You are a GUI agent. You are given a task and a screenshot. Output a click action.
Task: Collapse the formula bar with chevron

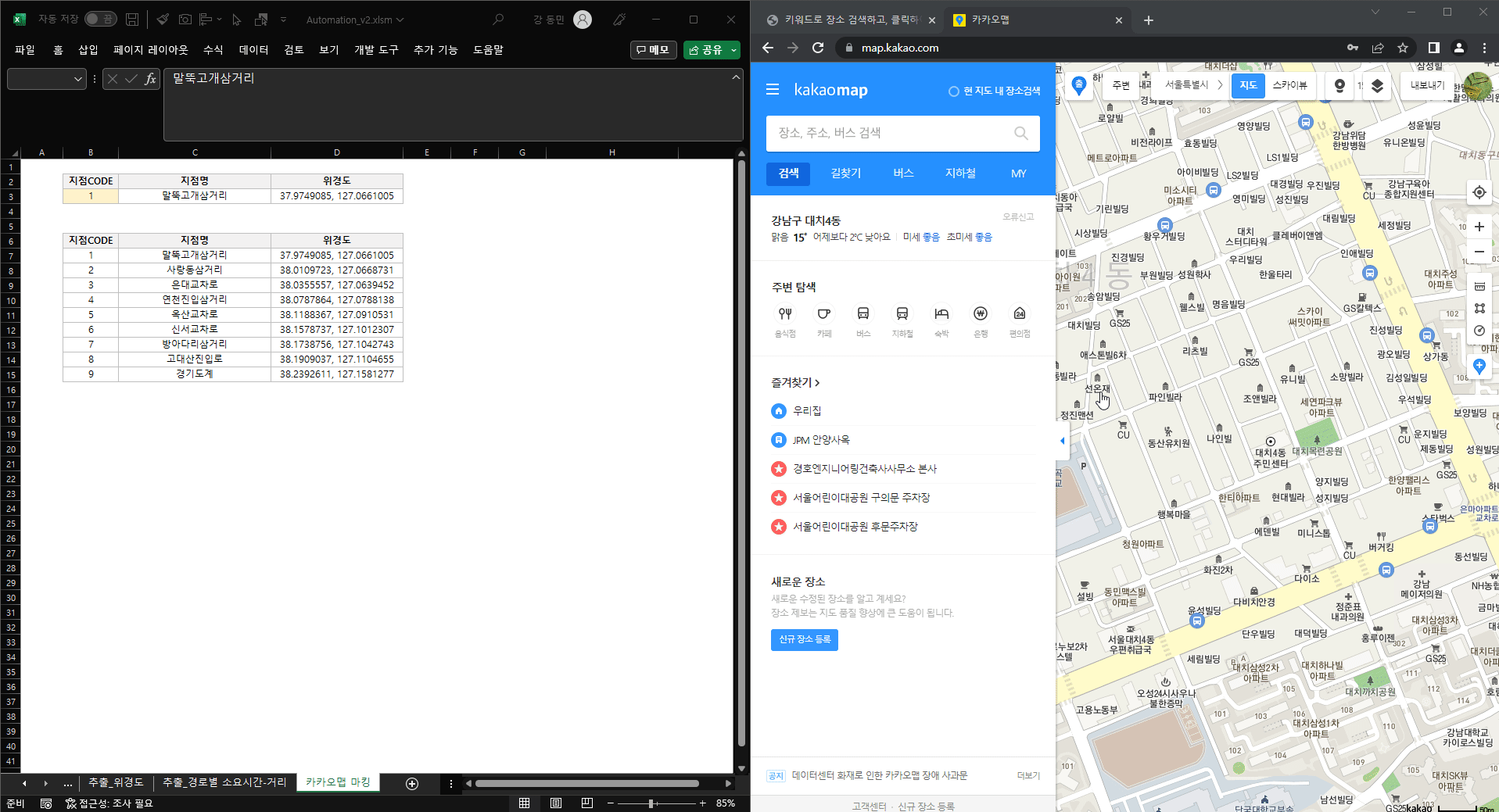coord(736,77)
